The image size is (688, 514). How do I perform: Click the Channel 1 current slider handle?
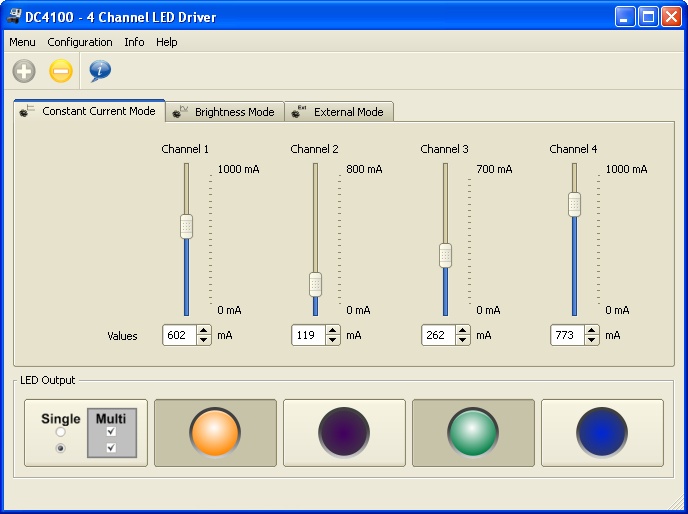pyautogui.click(x=186, y=226)
